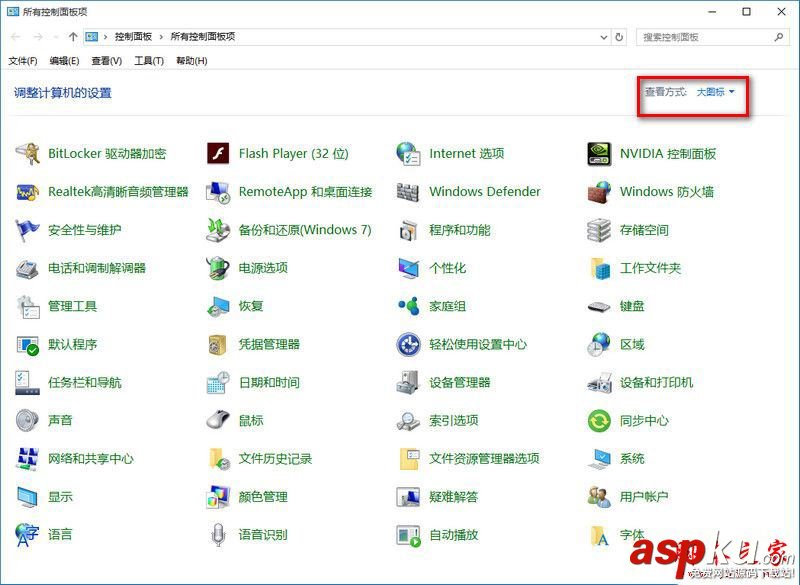Open 管理工具 icon
Viewport: 800px width, 585px height.
tap(28, 307)
